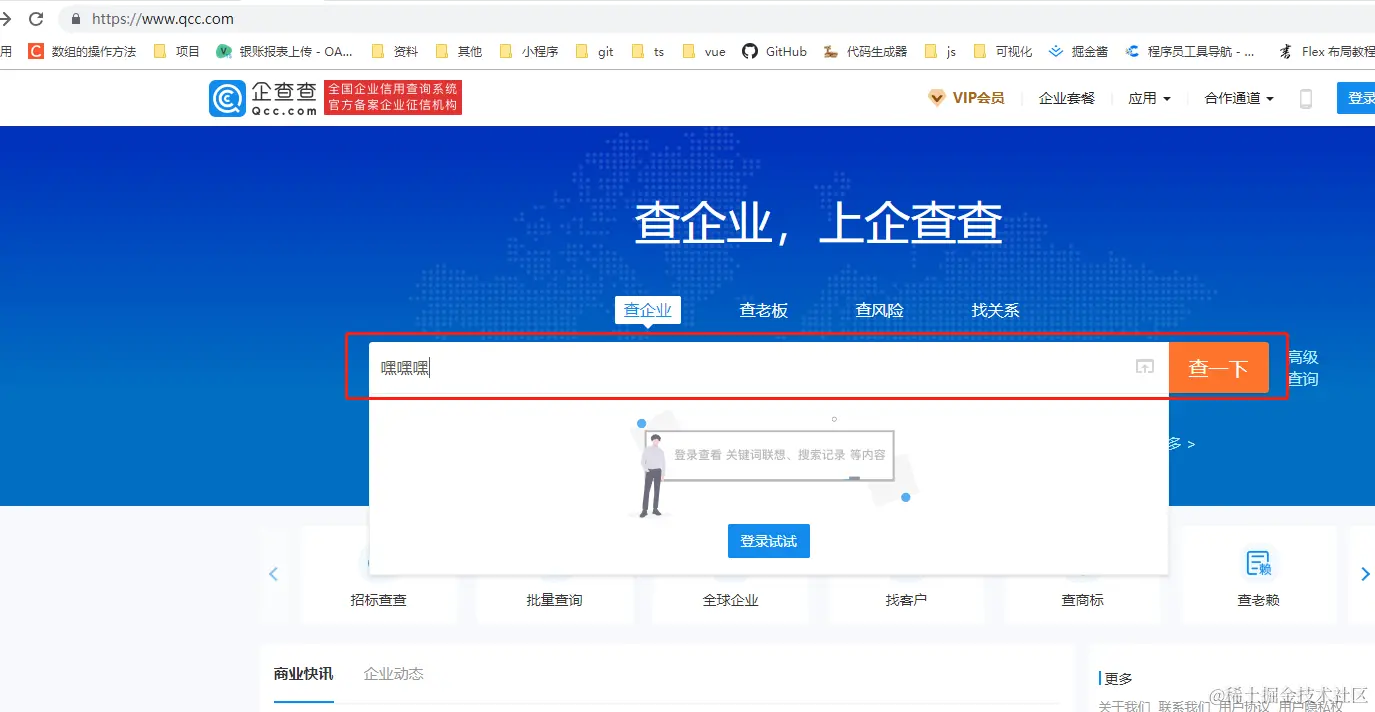Viewport: 1375px width, 712px height.
Task: Select the 查企业 search tab
Action: pos(648,310)
